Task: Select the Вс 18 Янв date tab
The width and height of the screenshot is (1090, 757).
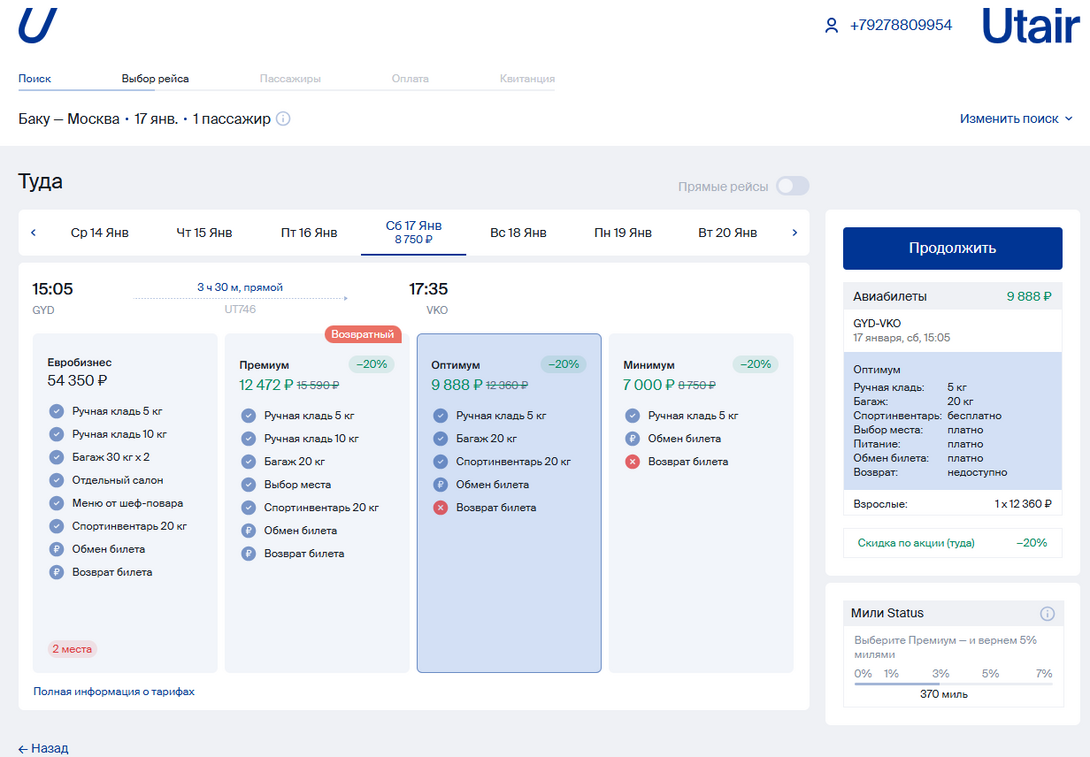Action: point(518,233)
